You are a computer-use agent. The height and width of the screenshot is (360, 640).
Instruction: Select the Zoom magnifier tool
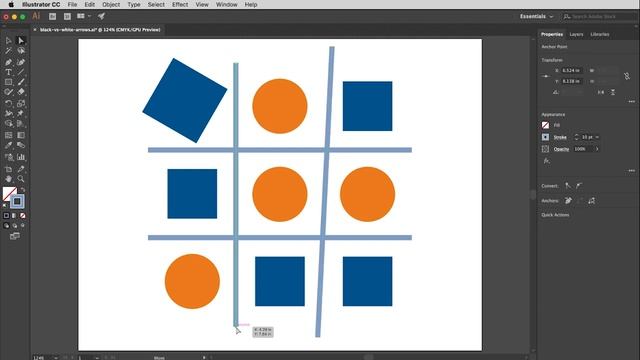21,179
